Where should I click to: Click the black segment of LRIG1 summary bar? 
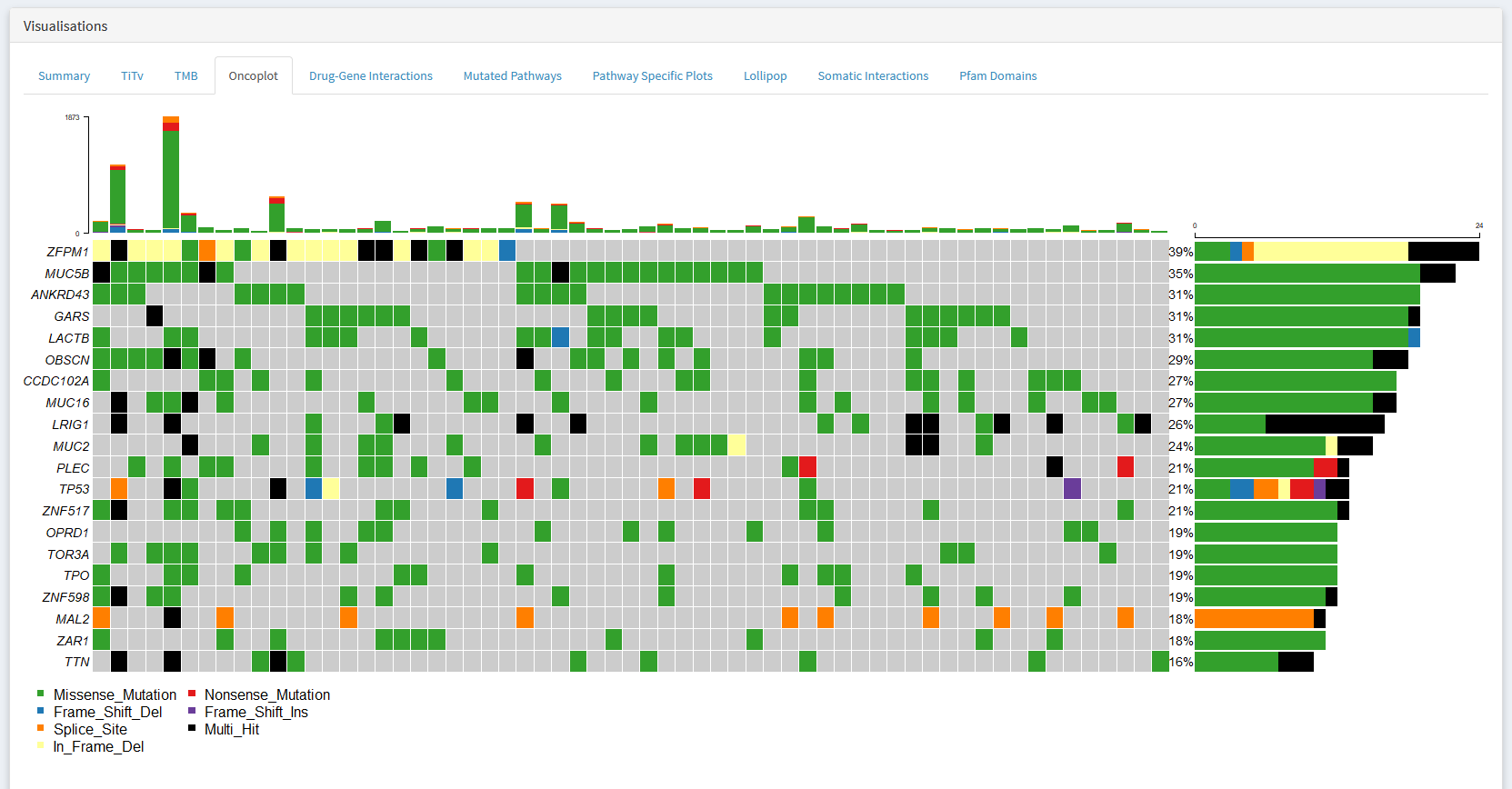pyautogui.click(x=1325, y=424)
